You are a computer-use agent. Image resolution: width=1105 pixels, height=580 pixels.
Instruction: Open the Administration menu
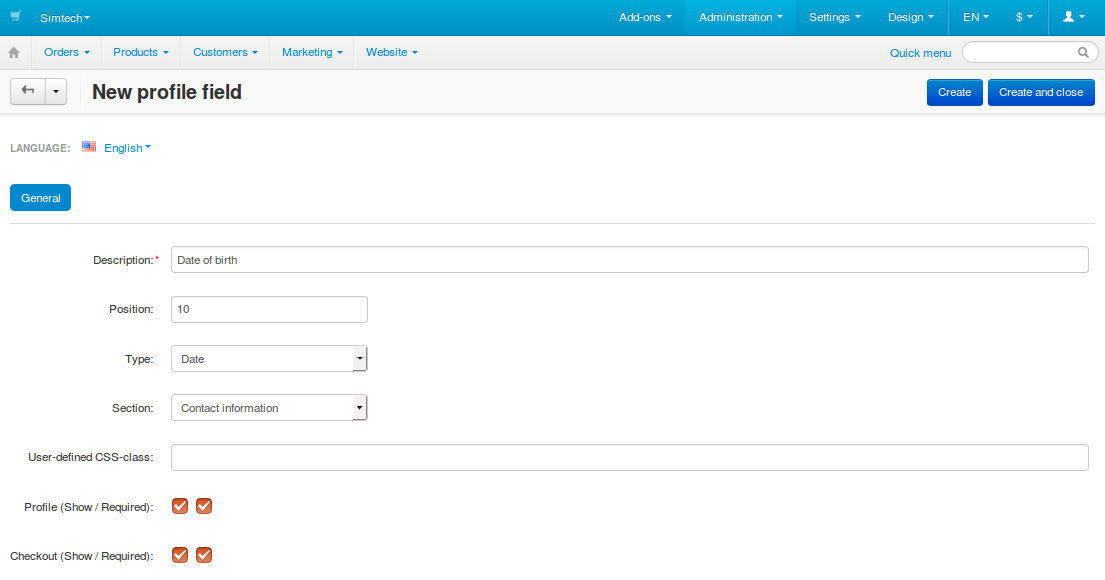tap(741, 17)
